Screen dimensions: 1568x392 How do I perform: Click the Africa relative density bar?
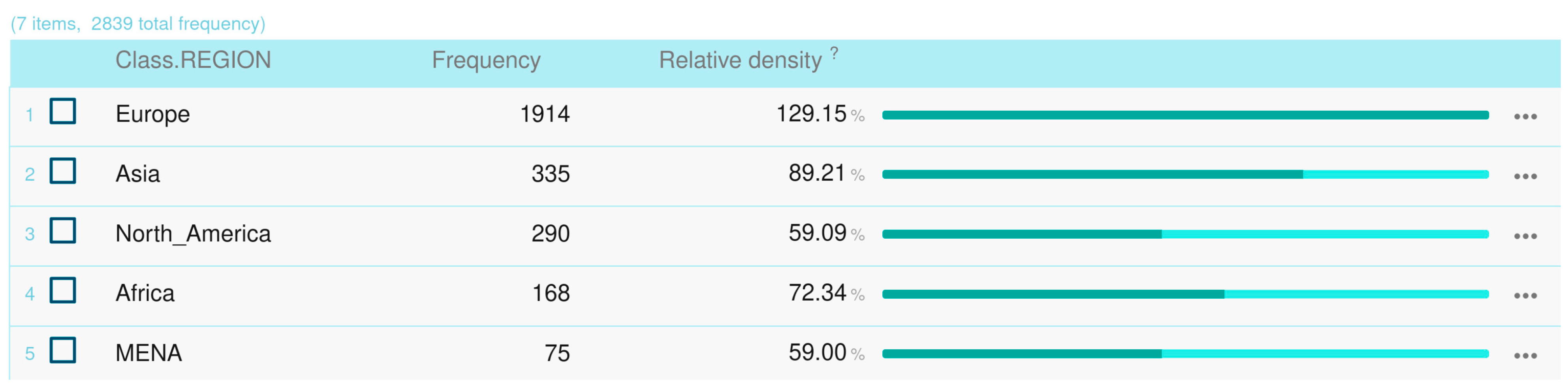1184,295
